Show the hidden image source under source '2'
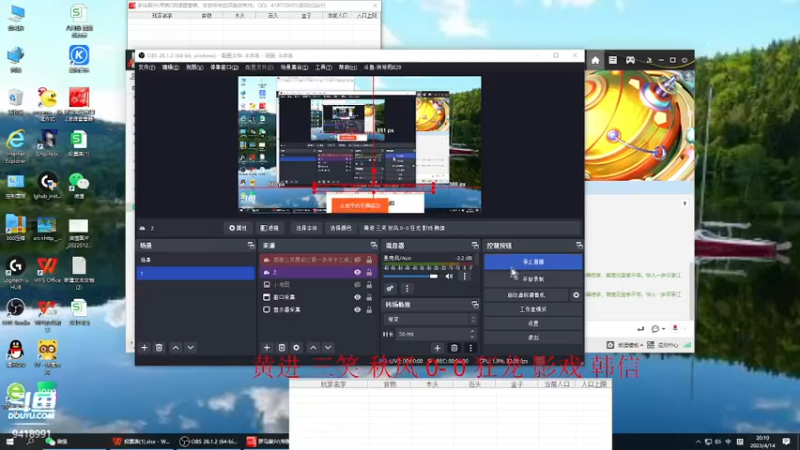 point(358,285)
